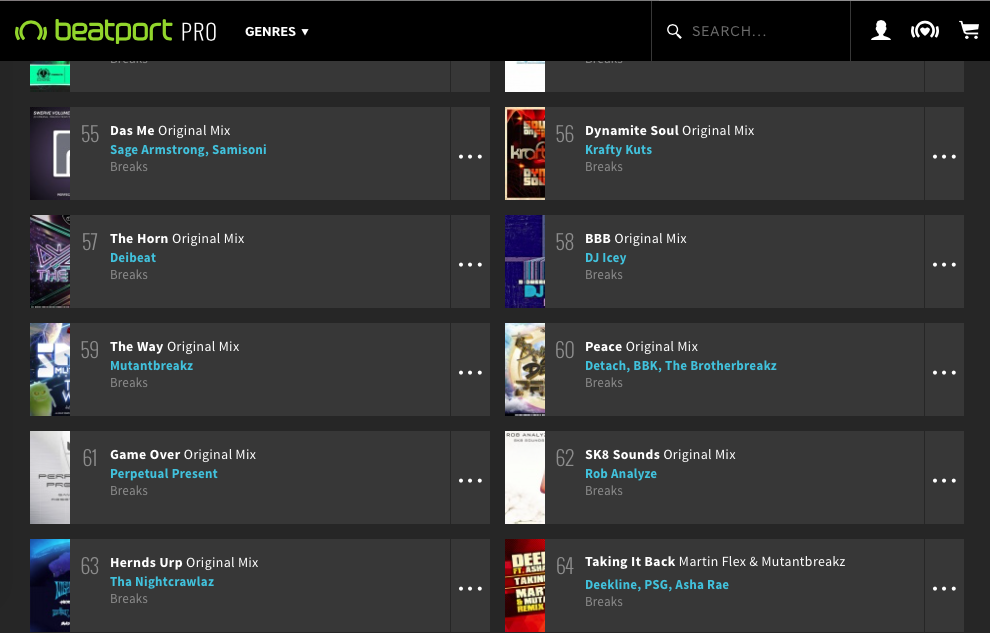Viewport: 990px width, 633px height.
Task: Open more options for SK8 Sounds
Action: pyautogui.click(x=945, y=480)
